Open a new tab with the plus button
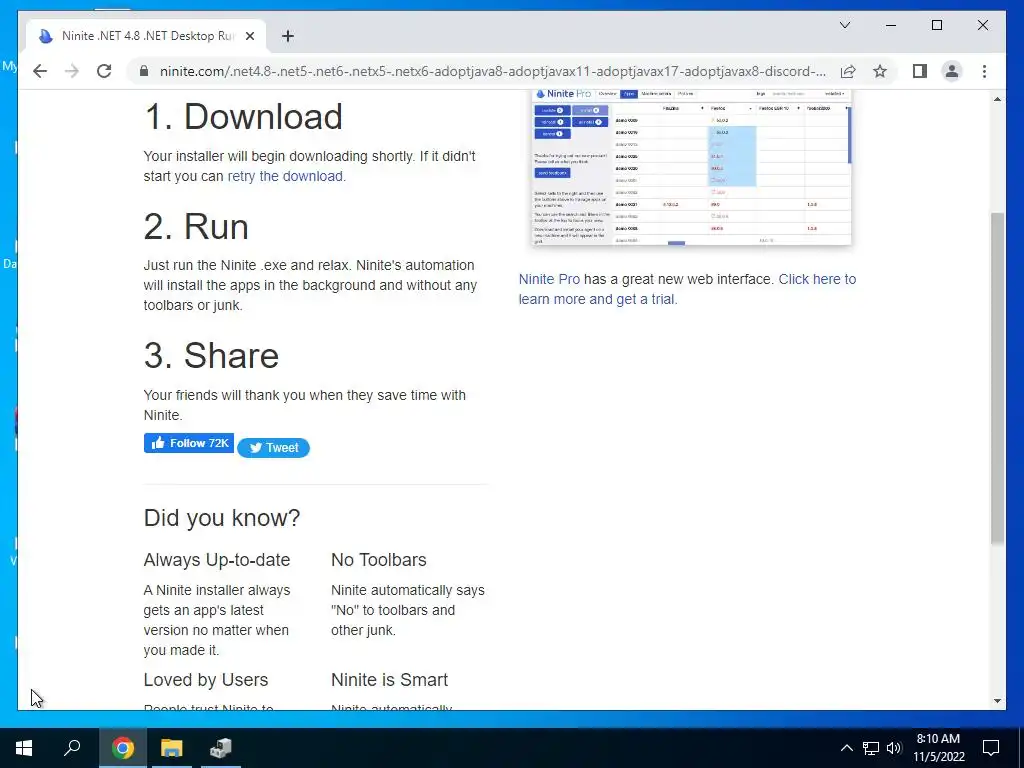The width and height of the screenshot is (1024, 768). (288, 36)
